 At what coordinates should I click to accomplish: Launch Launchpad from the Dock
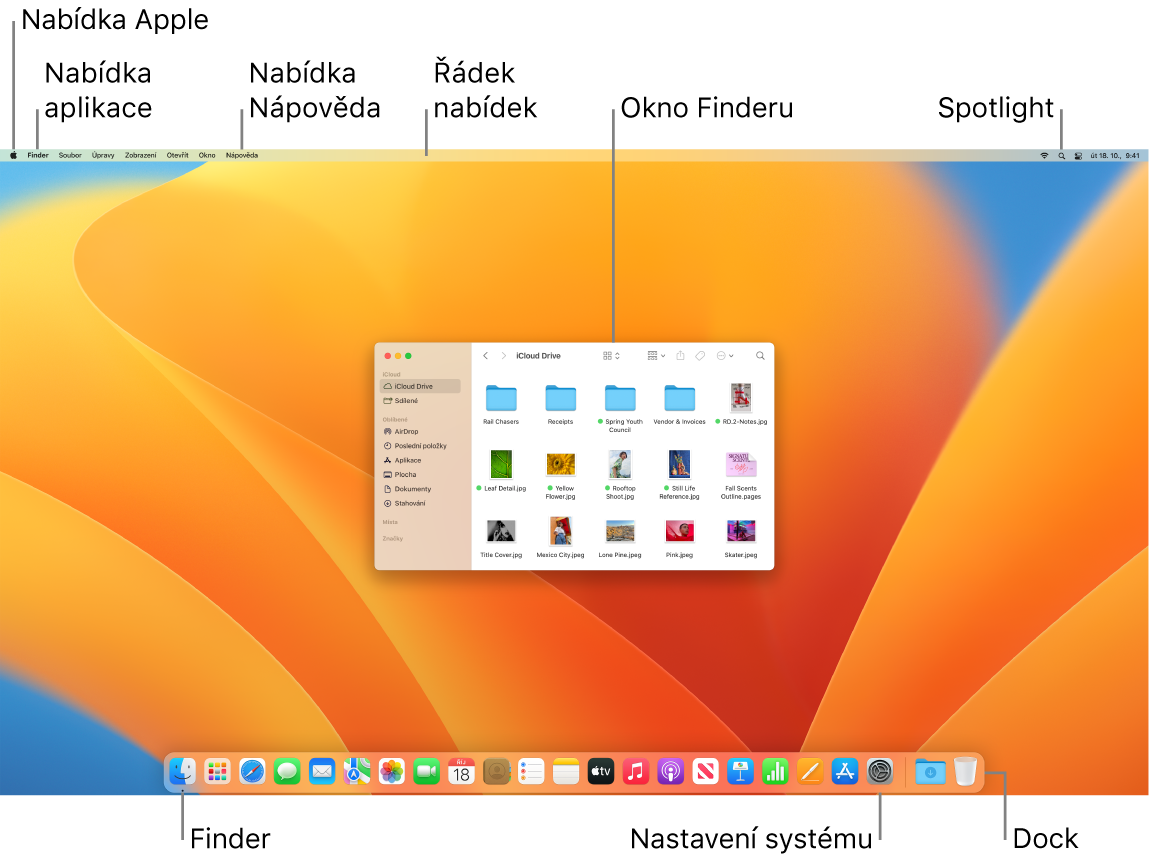[x=217, y=771]
